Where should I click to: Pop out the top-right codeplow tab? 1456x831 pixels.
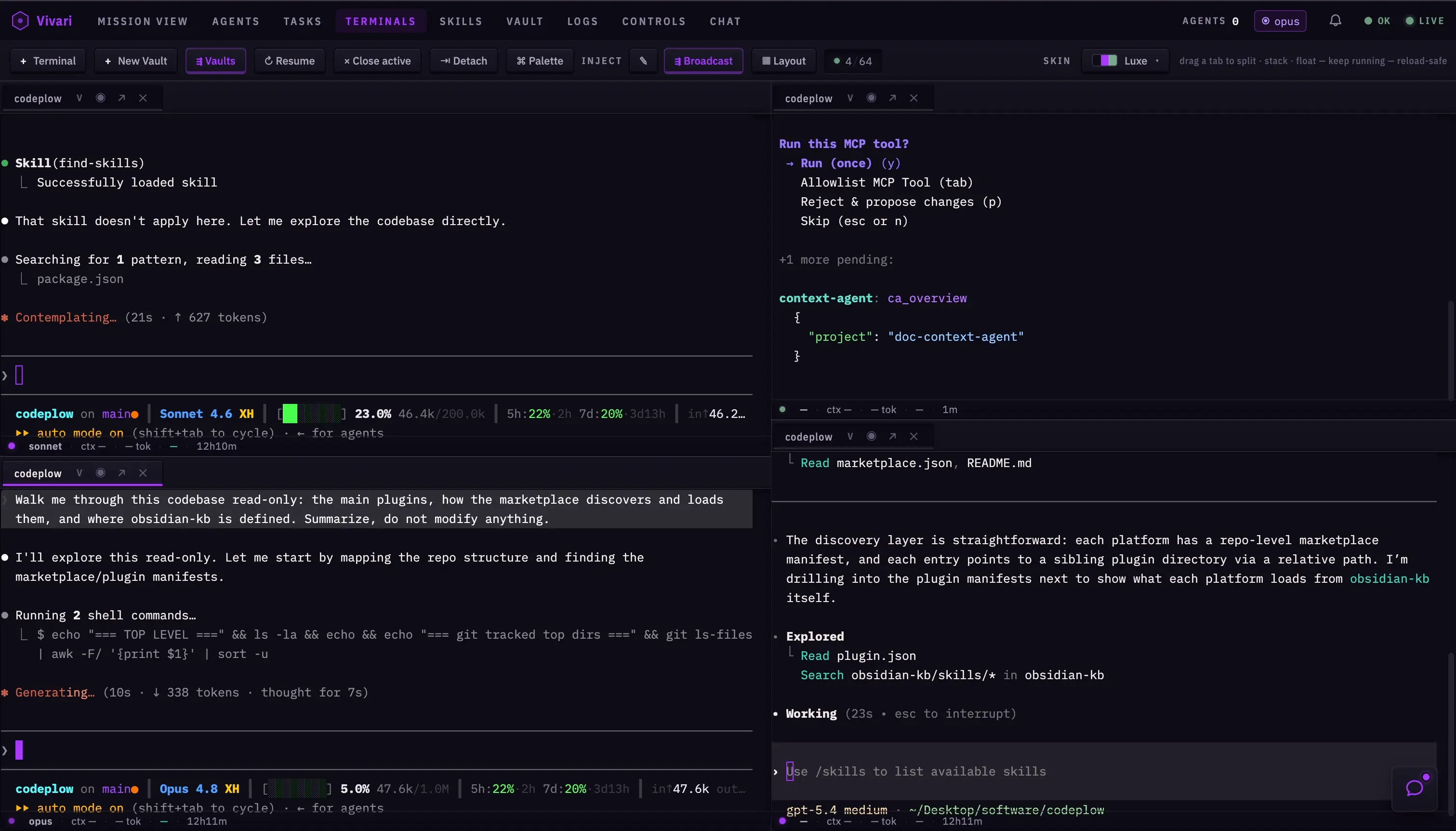(x=892, y=98)
